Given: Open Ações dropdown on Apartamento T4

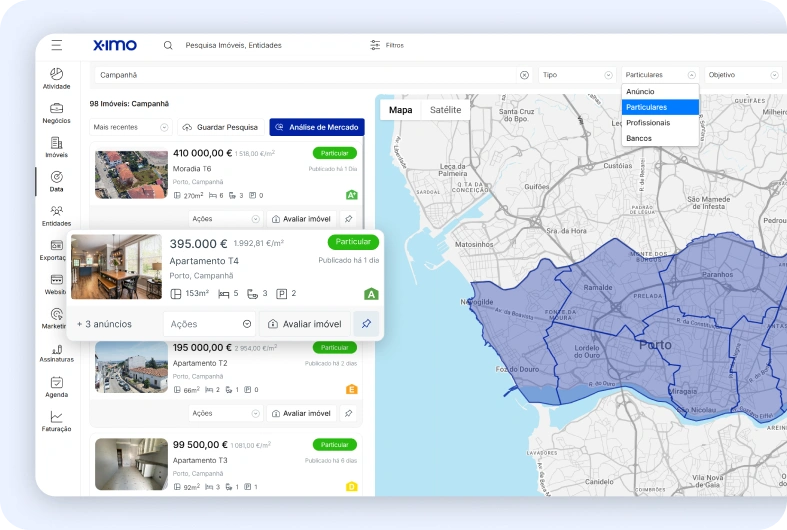Looking at the screenshot, I should pyautogui.click(x=210, y=324).
